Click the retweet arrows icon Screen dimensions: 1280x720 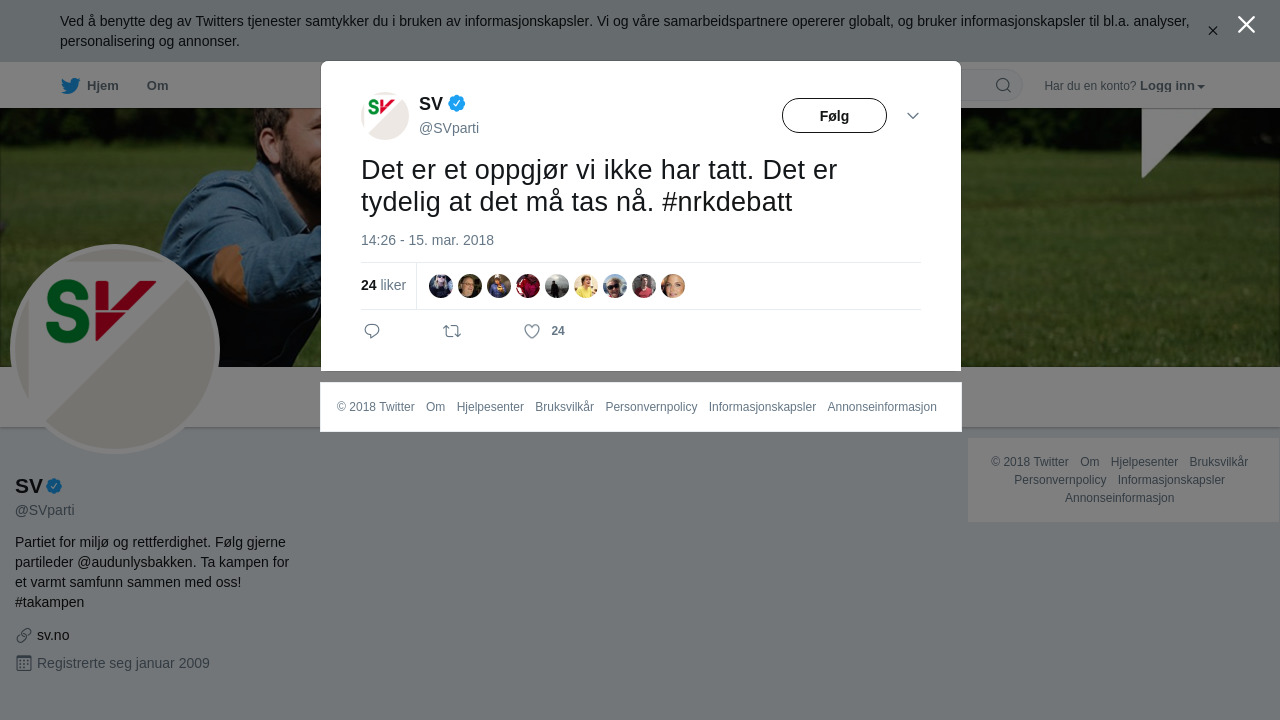tap(452, 331)
